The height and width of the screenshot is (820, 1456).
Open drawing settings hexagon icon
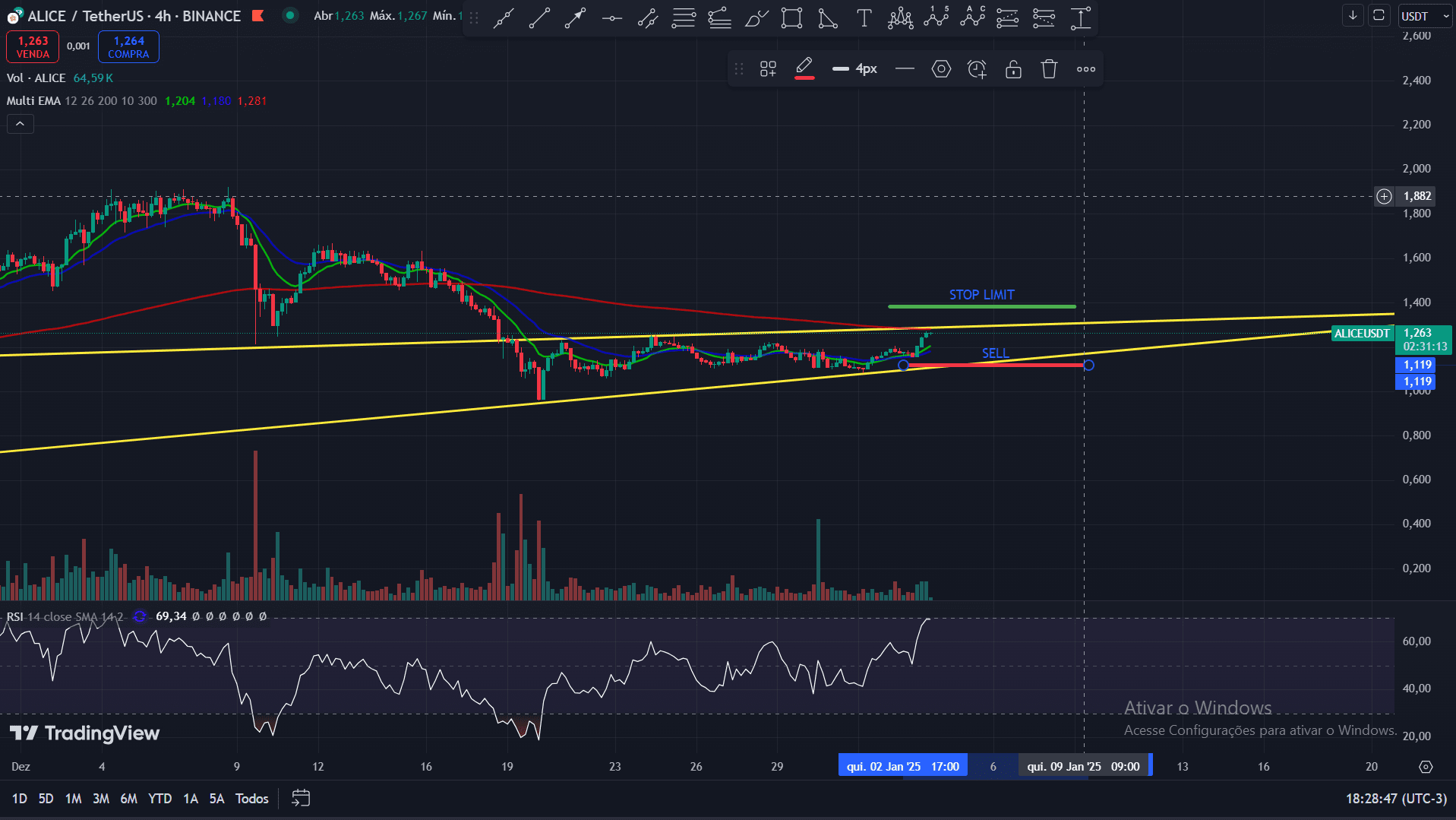coord(941,69)
